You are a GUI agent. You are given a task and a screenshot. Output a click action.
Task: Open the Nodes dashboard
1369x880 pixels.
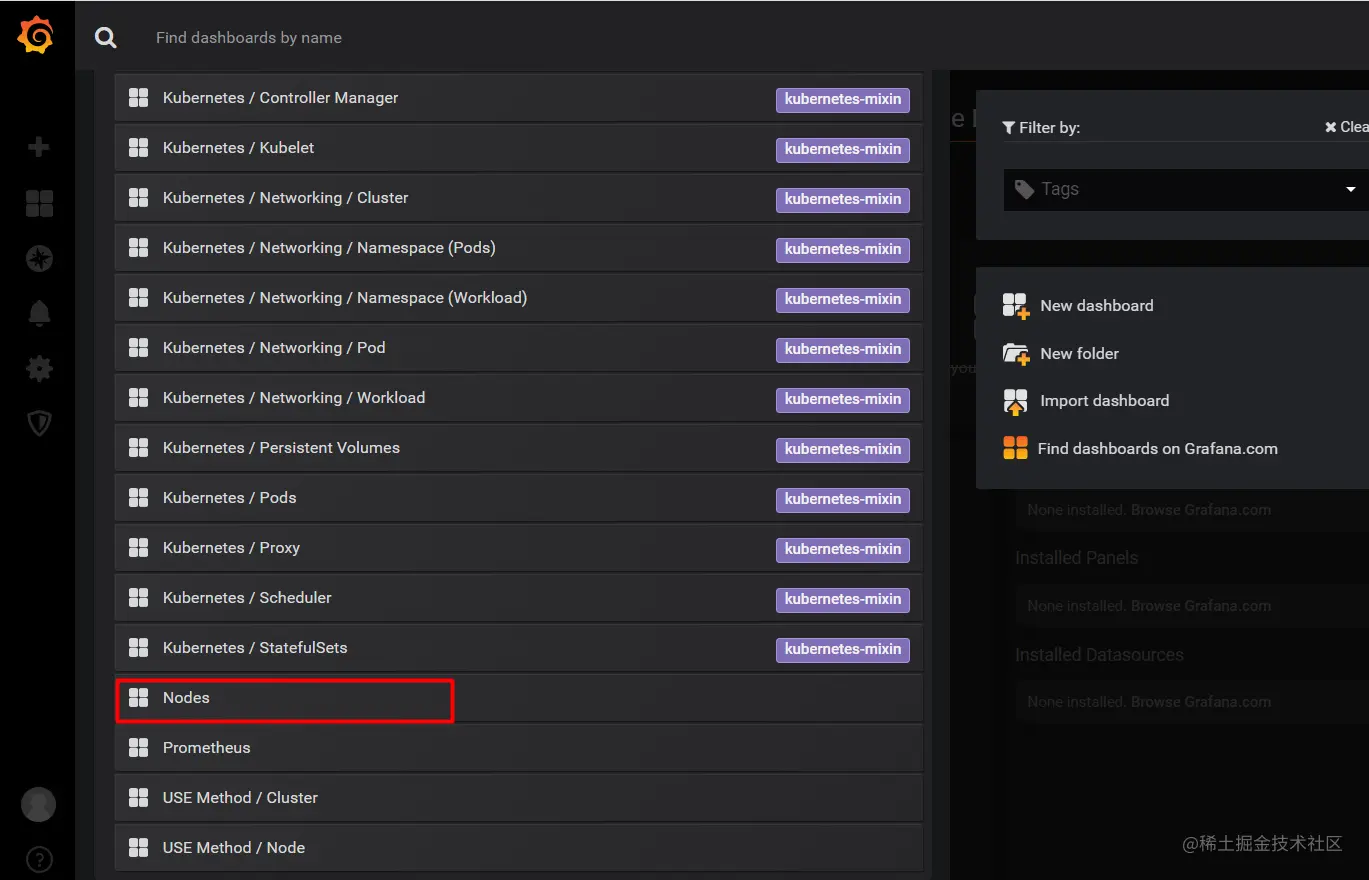[519, 698]
